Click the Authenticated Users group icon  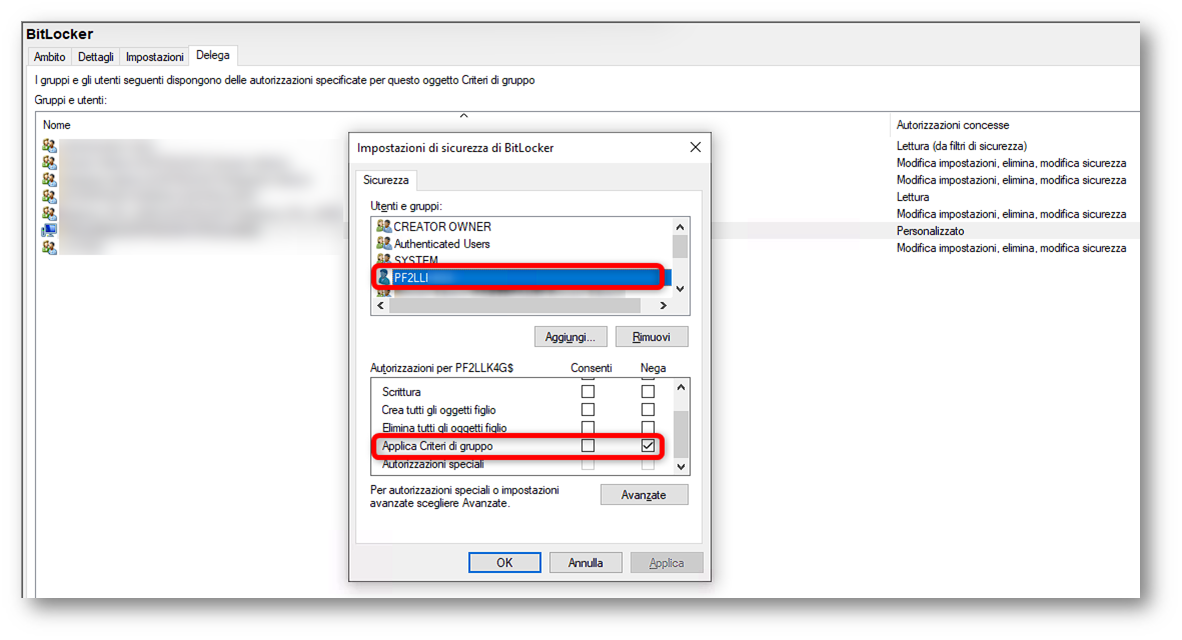pyautogui.click(x=383, y=243)
